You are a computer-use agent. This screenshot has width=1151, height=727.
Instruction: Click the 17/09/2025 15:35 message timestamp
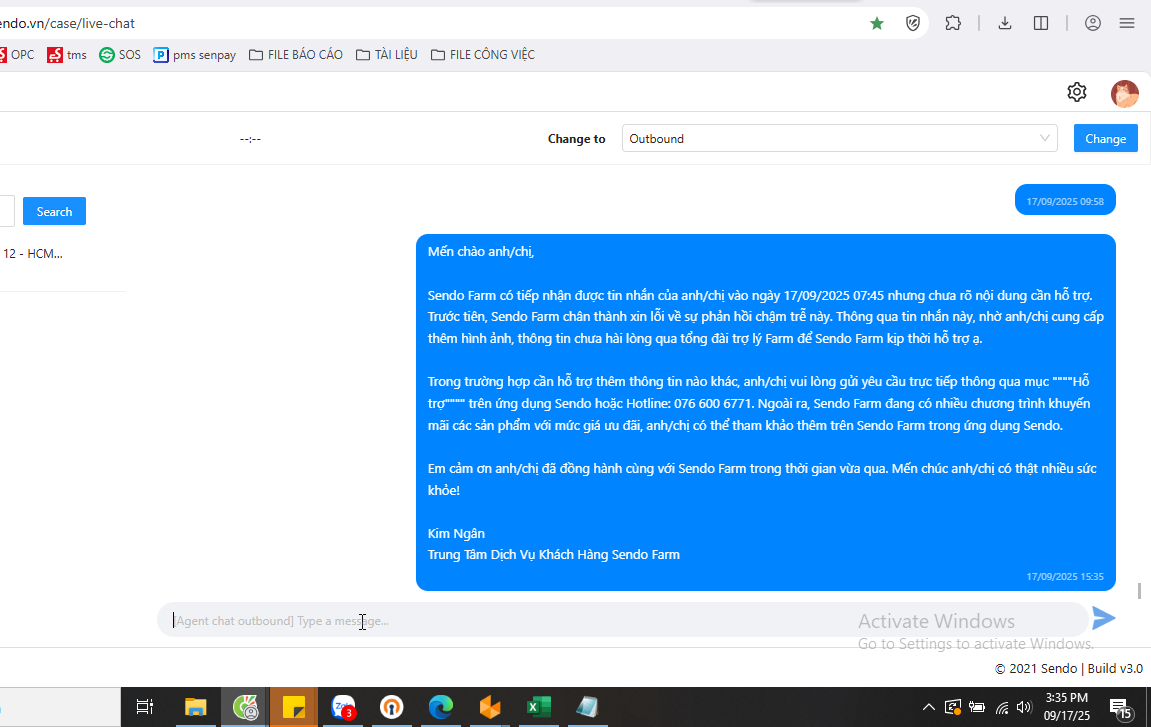(1064, 576)
